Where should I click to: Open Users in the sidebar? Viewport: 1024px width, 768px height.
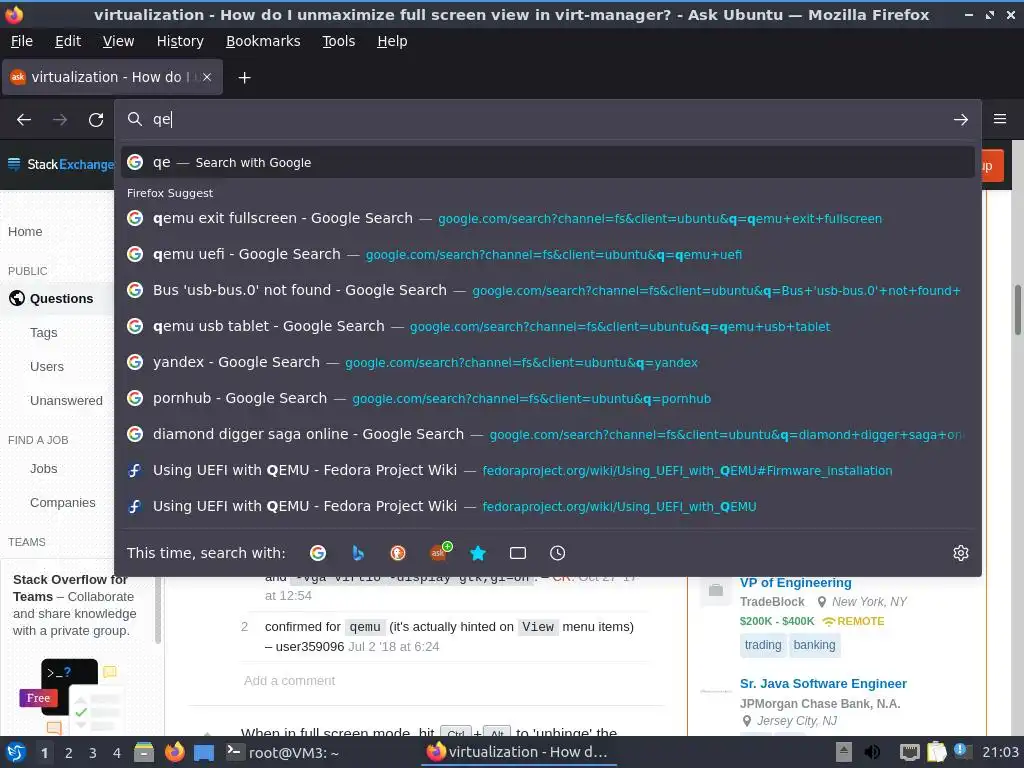tap(46, 367)
